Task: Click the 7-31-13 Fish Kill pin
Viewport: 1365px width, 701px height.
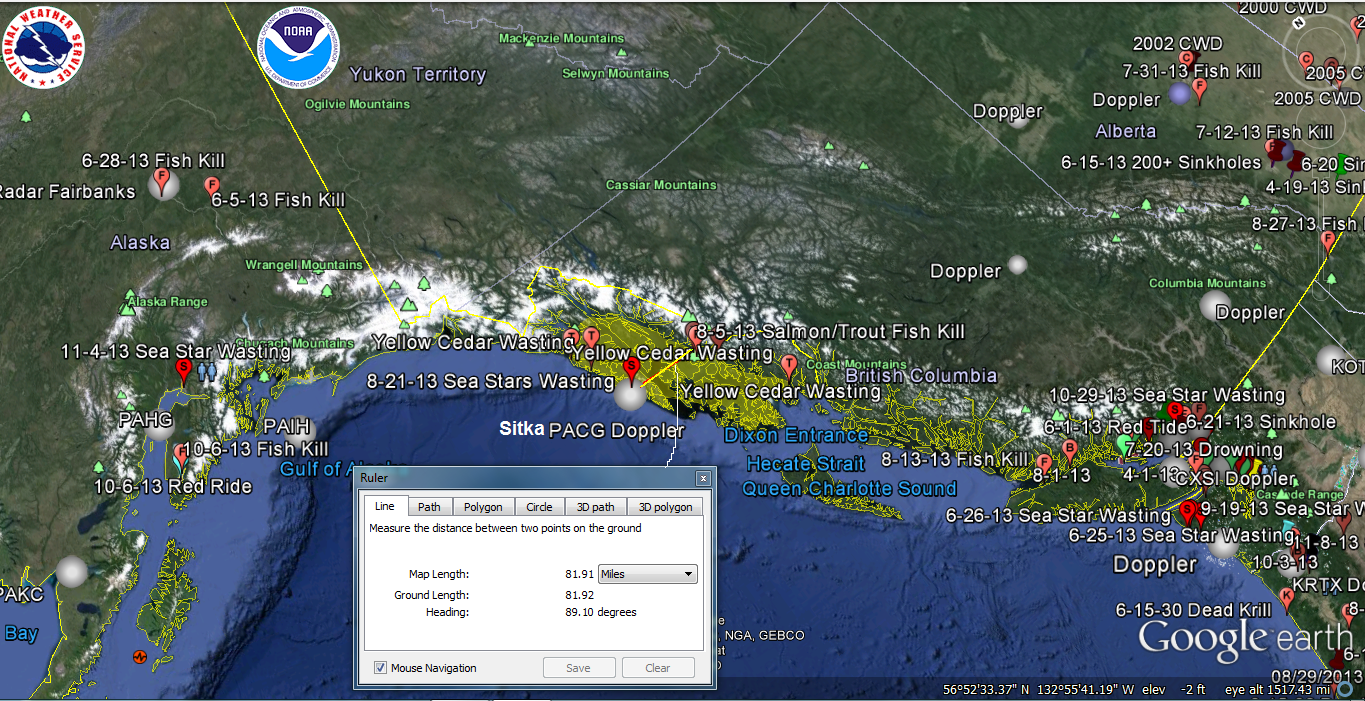Action: [1200, 89]
